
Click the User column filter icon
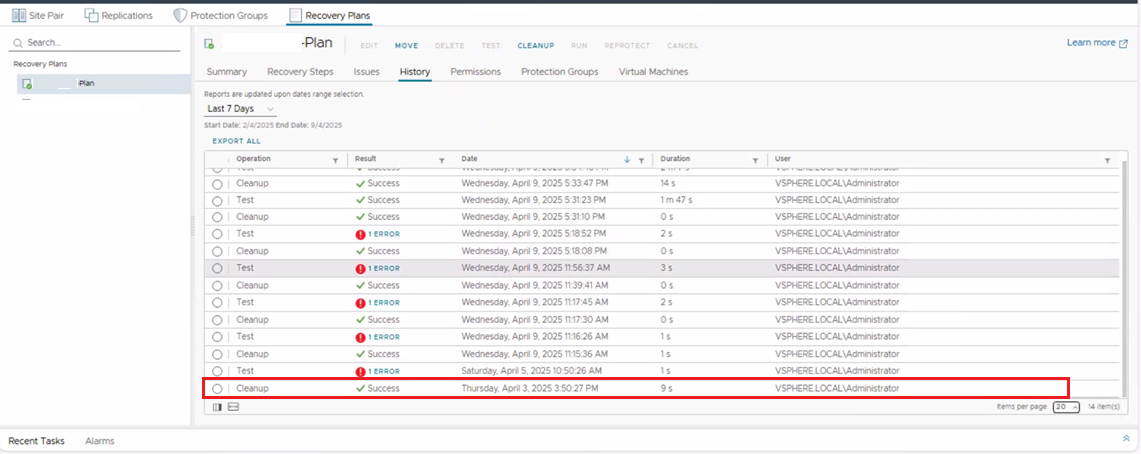tap(1107, 160)
